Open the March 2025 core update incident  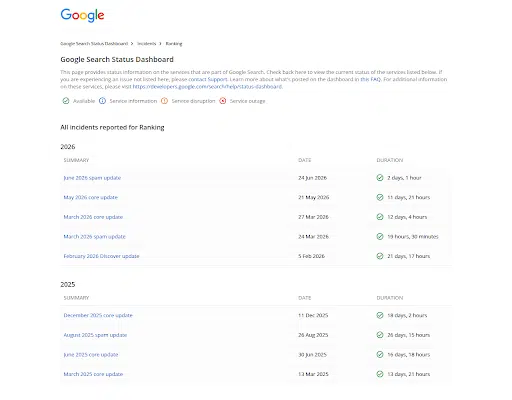(x=93, y=374)
